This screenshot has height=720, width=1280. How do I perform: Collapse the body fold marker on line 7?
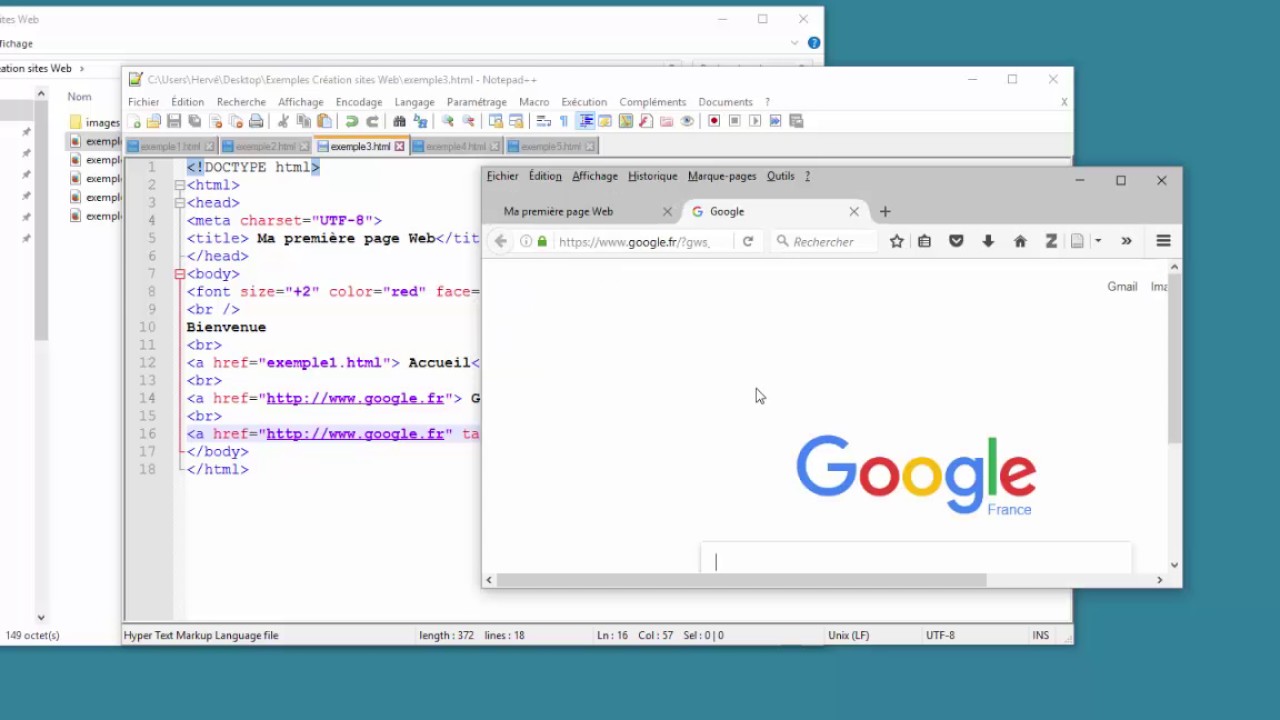click(x=180, y=274)
